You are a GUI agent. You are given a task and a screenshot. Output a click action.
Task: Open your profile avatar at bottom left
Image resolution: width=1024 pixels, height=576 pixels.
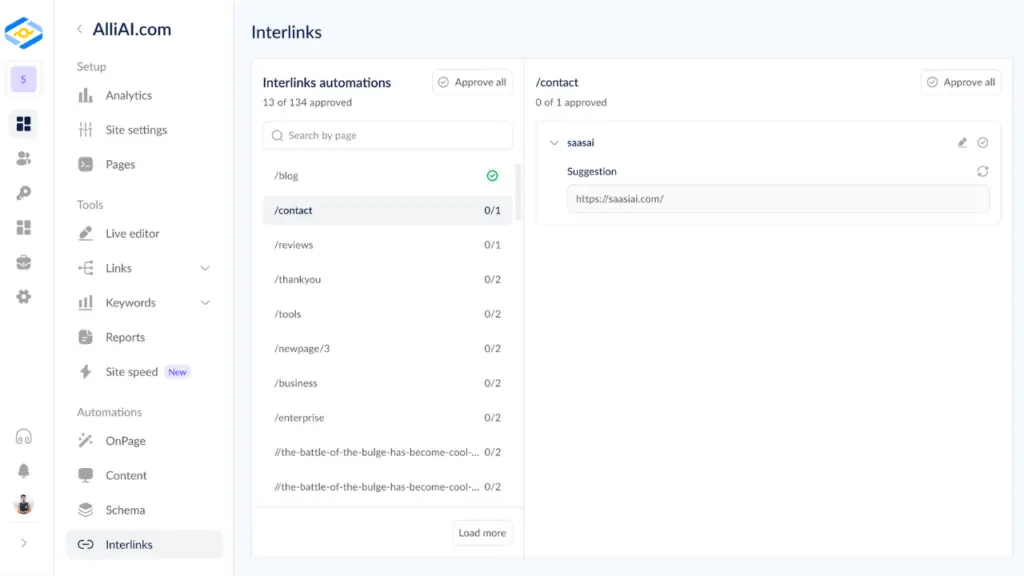[x=24, y=505]
